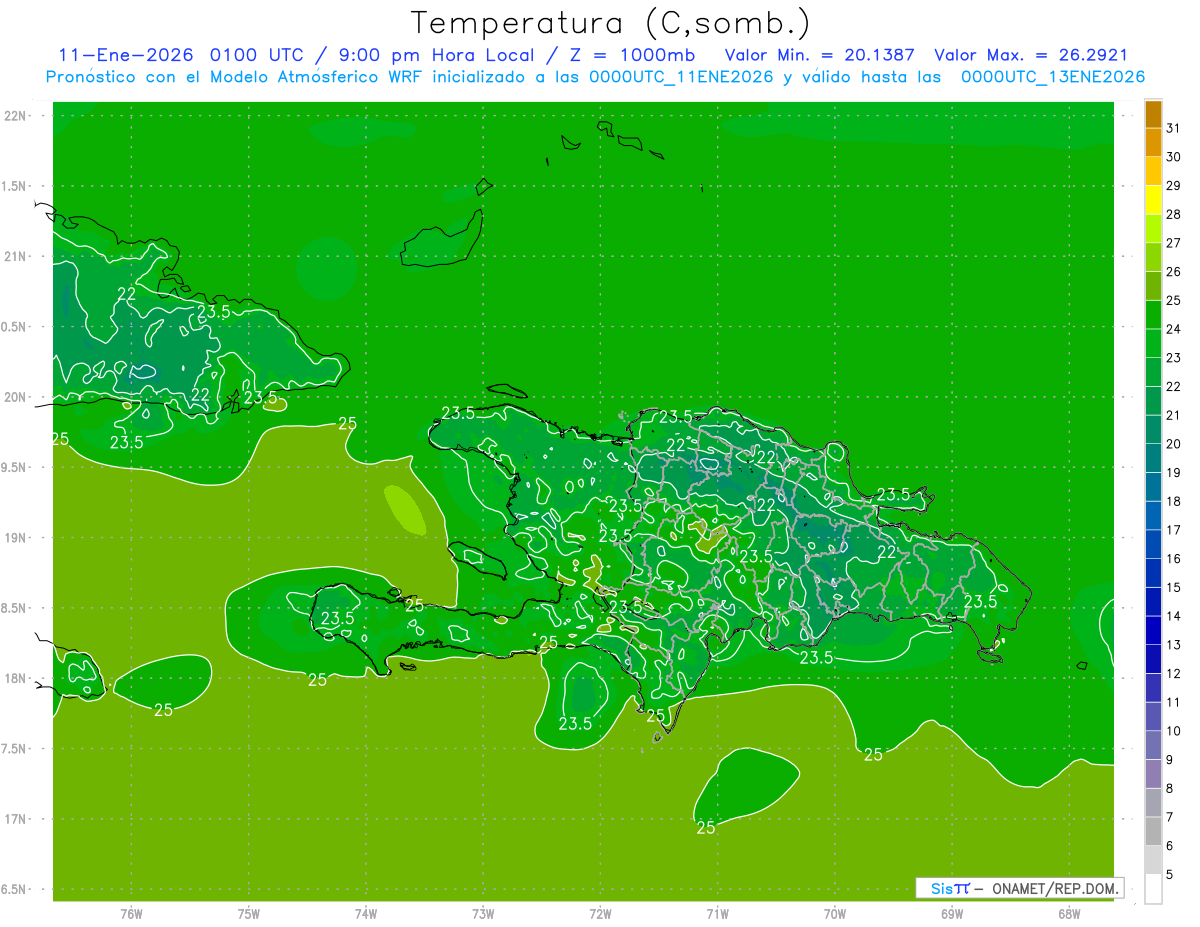
Task: Click color scale label 9
Action: (x=1170, y=760)
